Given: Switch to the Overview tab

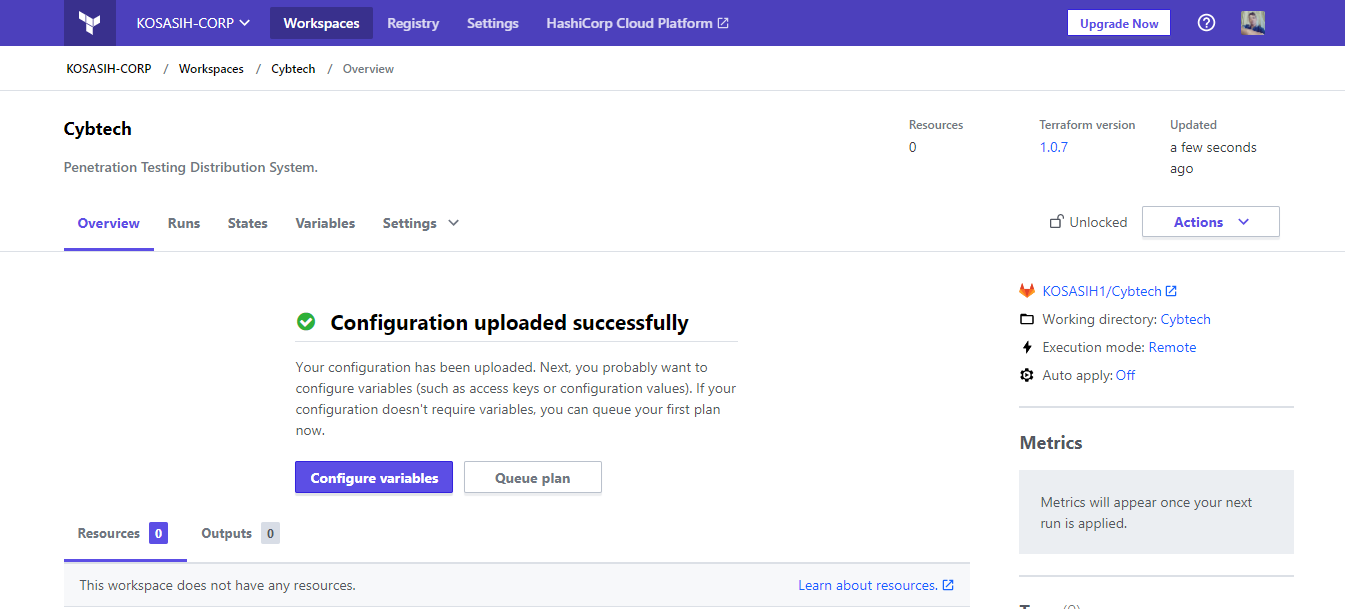Looking at the screenshot, I should point(109,223).
